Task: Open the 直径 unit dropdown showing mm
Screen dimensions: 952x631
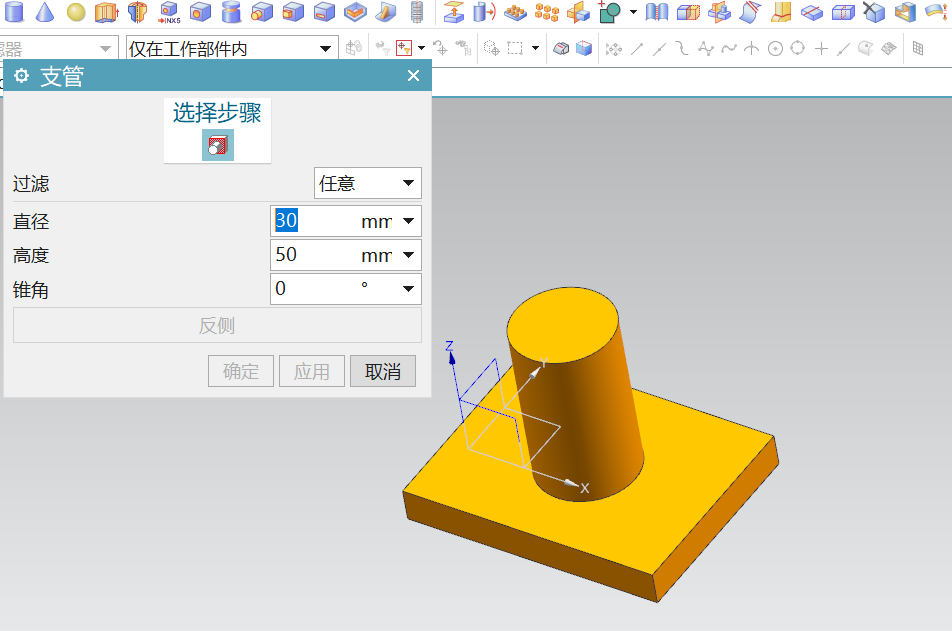Action: click(x=410, y=221)
